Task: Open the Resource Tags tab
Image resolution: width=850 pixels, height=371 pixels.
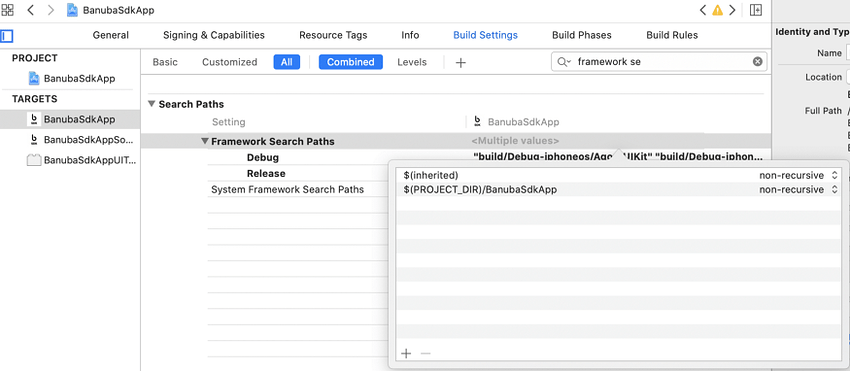Action: [333, 35]
